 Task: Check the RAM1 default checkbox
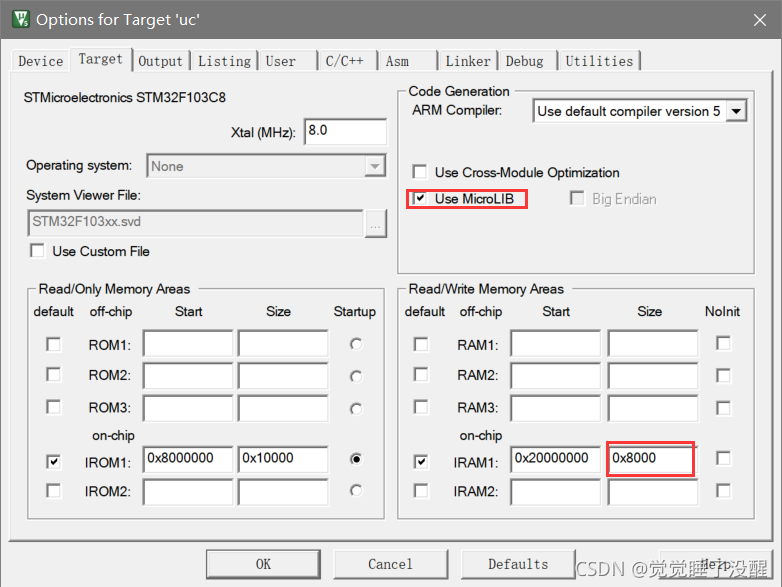click(x=421, y=344)
